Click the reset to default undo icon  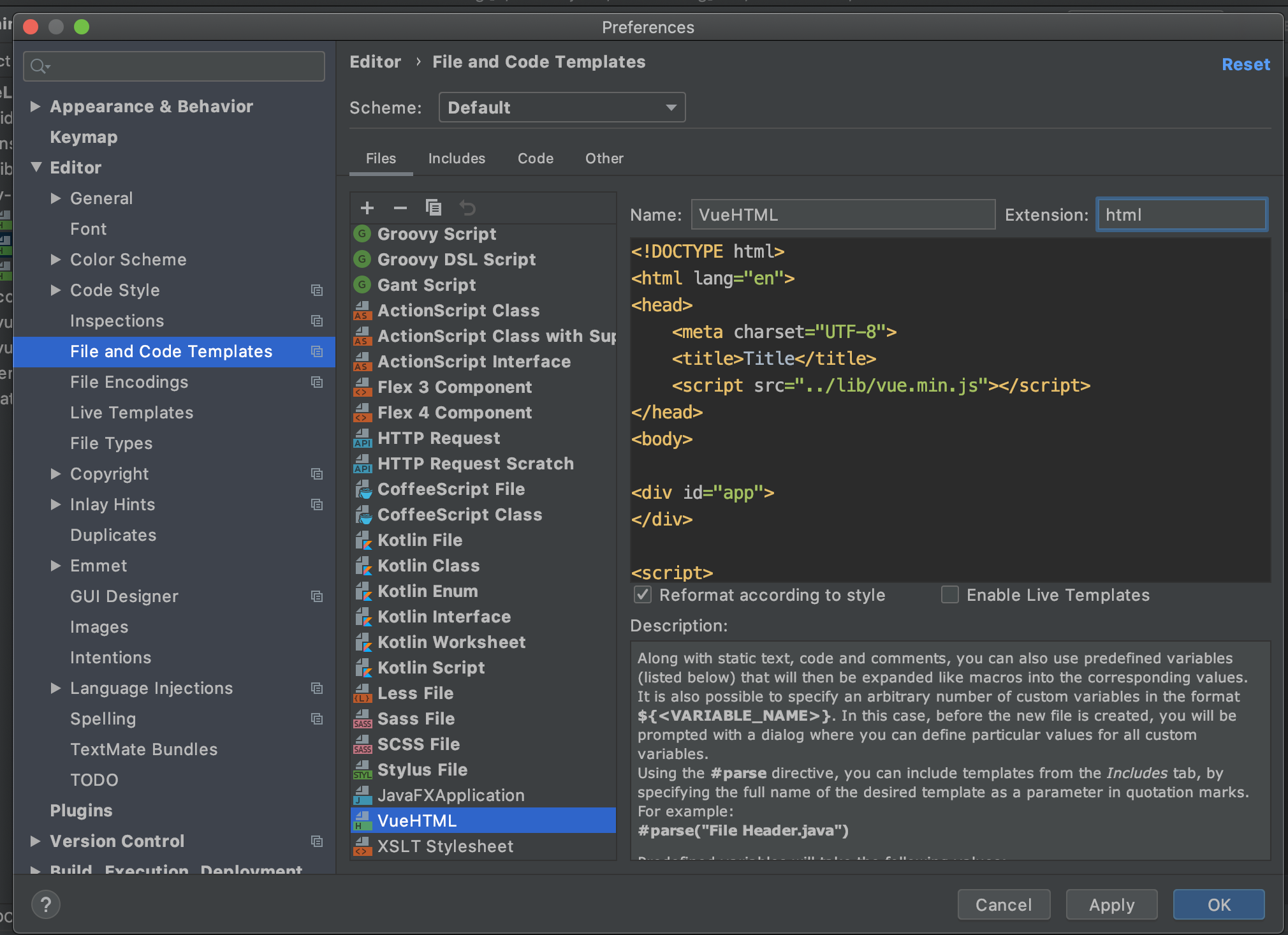coord(467,208)
